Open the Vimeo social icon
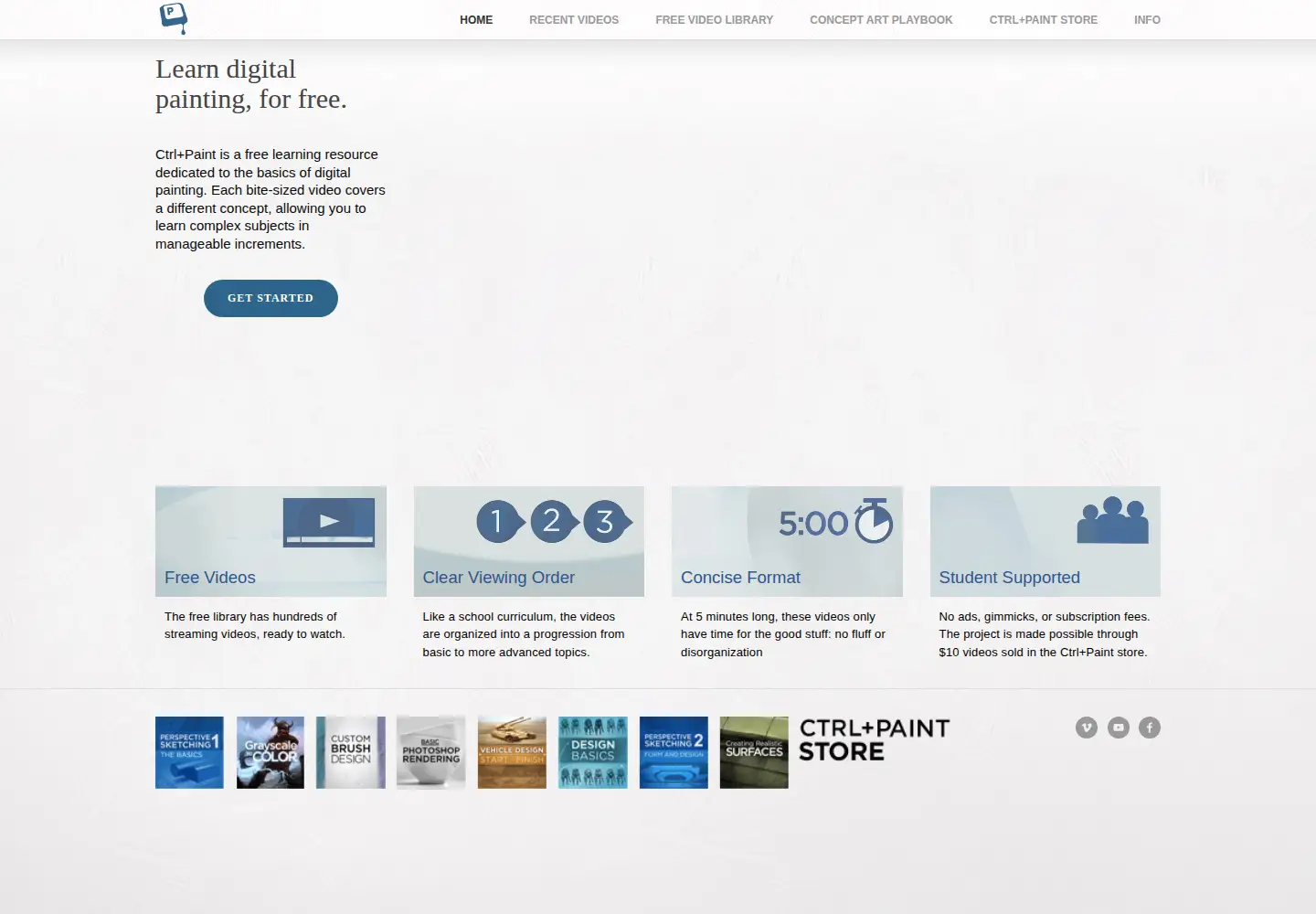 1087,728
